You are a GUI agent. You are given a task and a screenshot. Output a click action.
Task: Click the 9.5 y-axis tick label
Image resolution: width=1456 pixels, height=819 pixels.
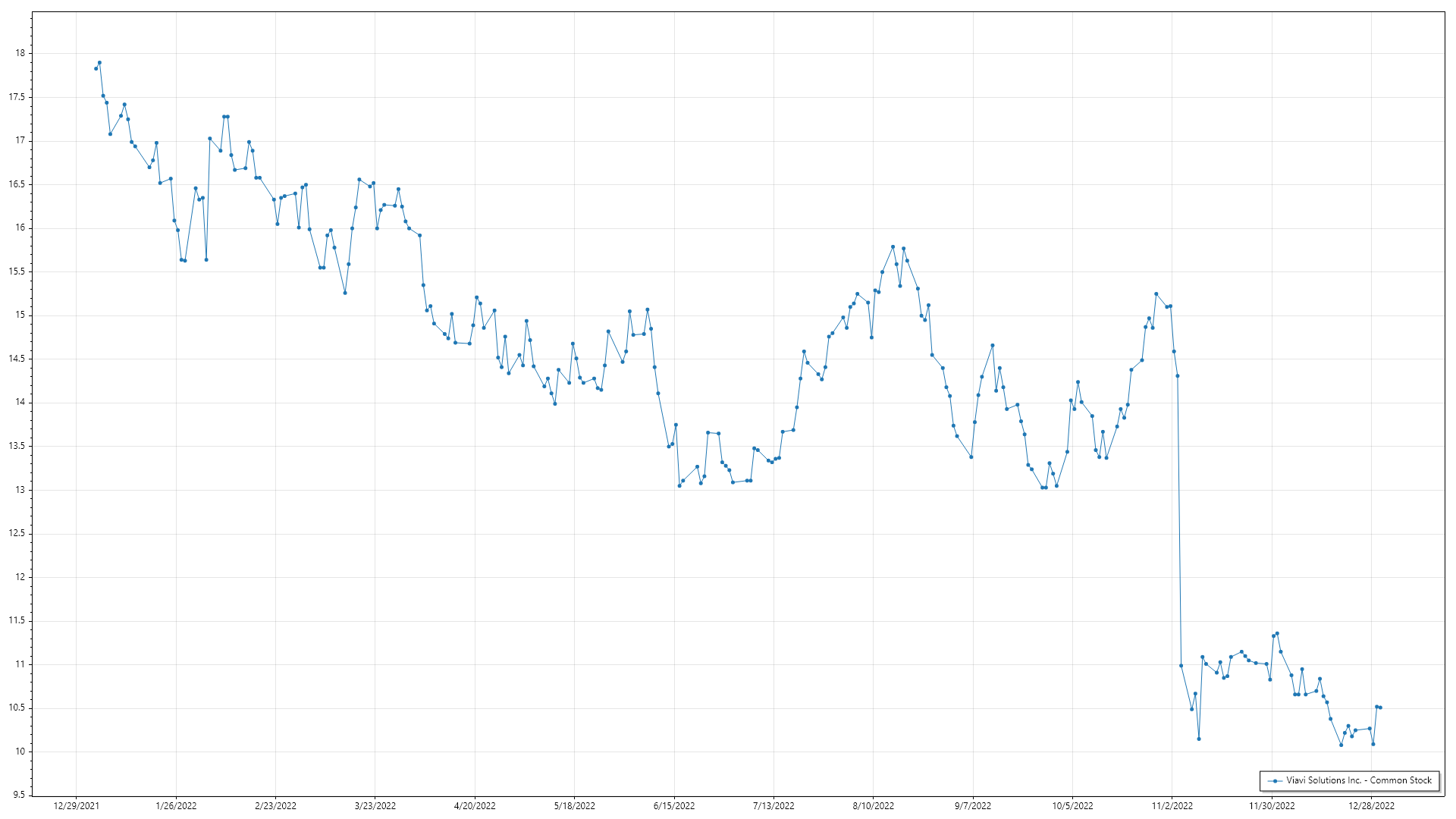click(19, 795)
